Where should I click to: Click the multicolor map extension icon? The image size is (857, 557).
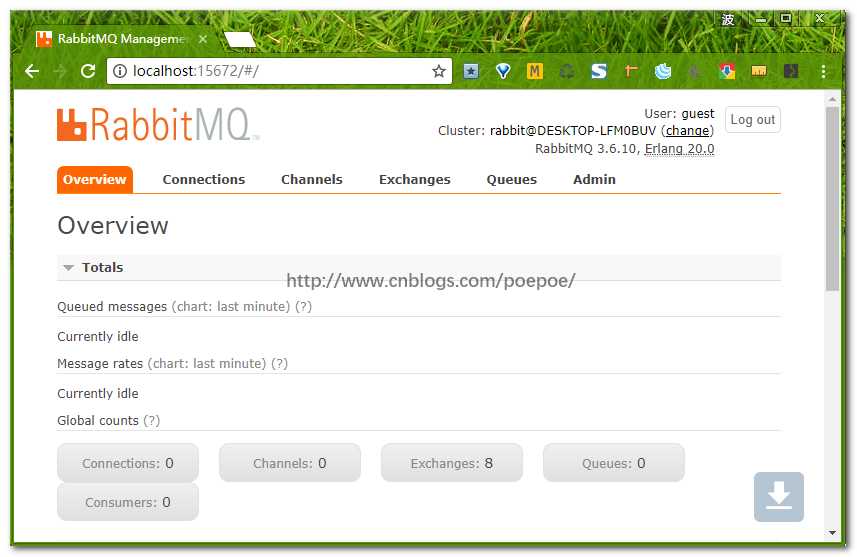click(727, 71)
